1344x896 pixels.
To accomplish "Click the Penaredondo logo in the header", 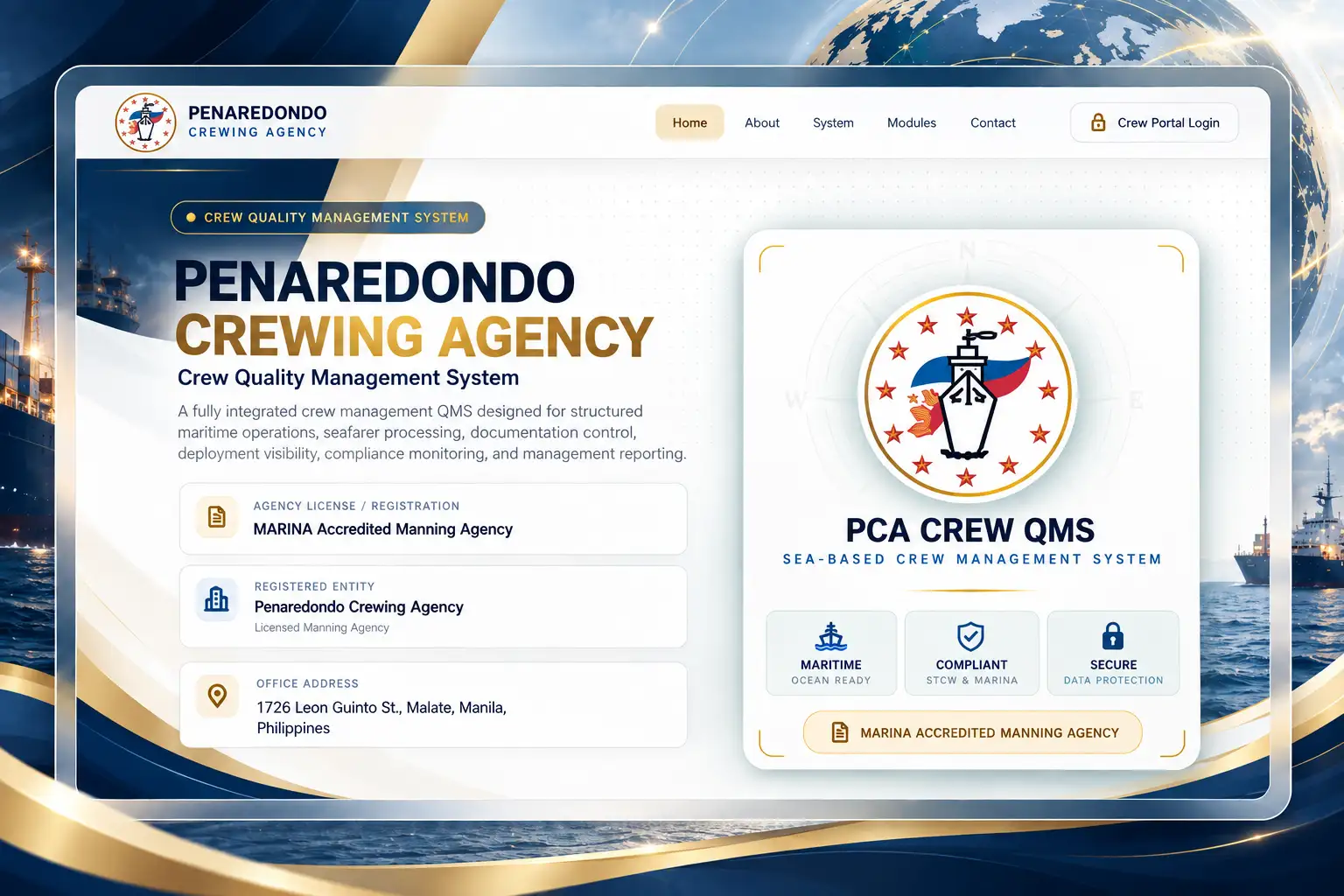I will pos(146,122).
